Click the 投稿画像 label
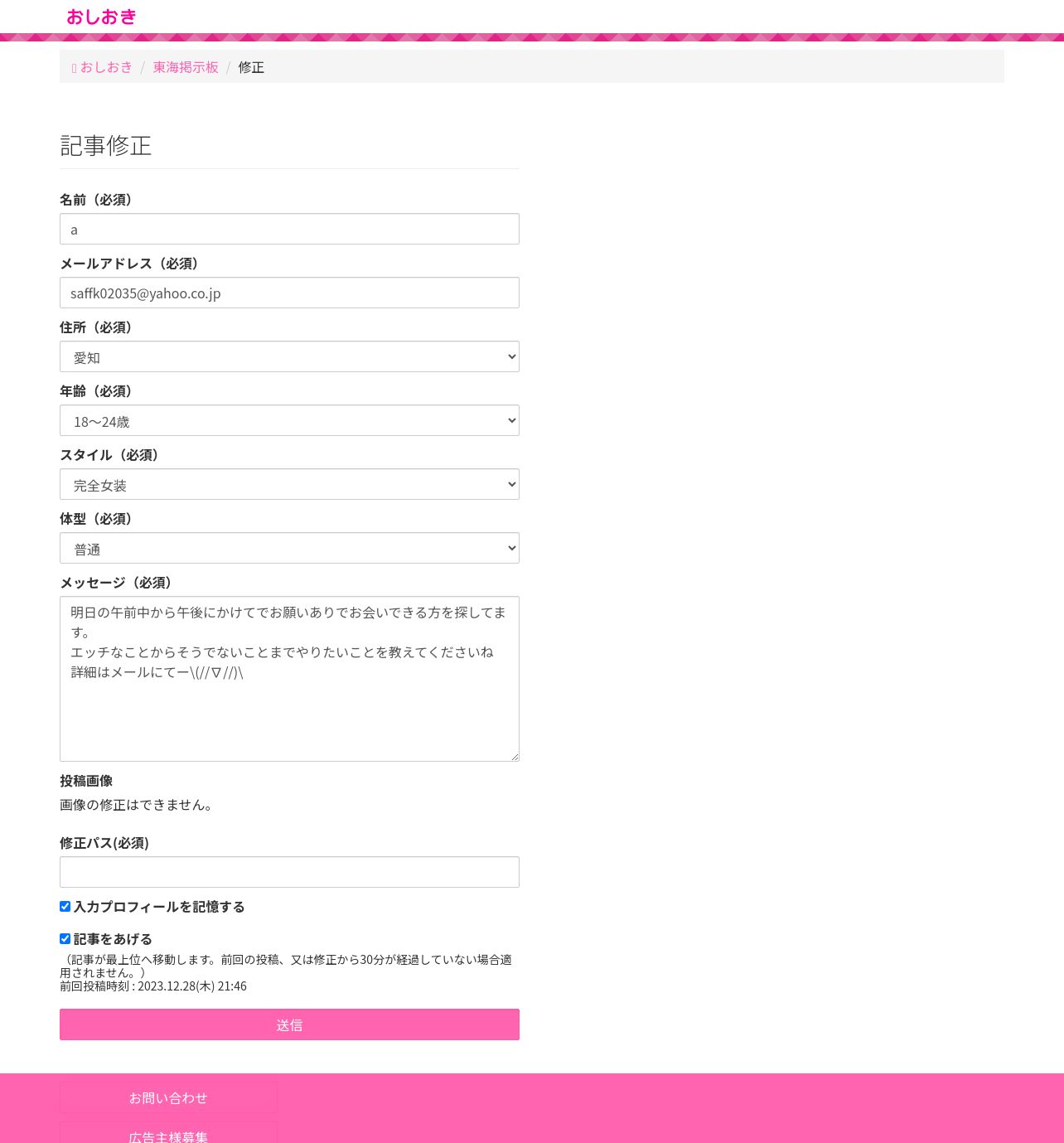 pos(86,781)
